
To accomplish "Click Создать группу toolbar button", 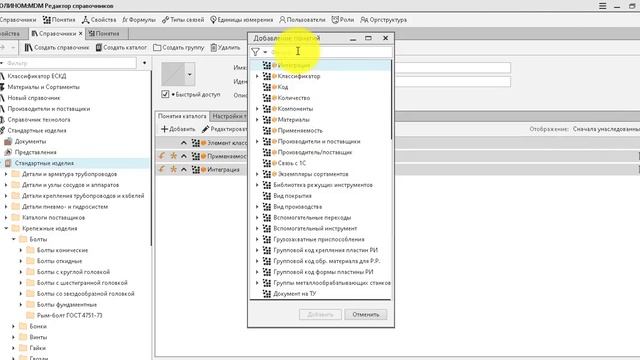I will pos(178,47).
